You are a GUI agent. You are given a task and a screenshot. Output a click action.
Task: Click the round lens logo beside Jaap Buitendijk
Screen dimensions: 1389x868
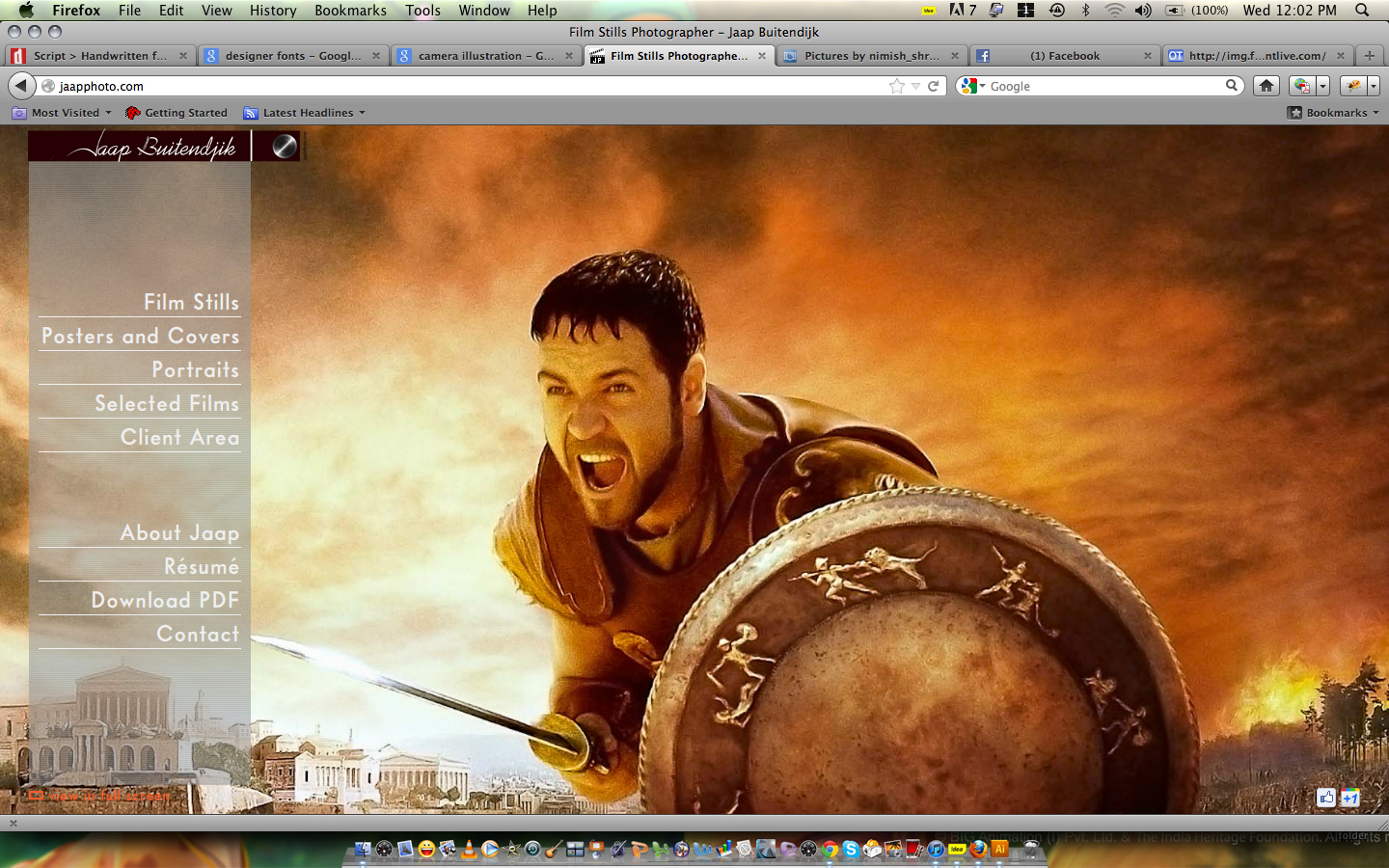click(285, 147)
